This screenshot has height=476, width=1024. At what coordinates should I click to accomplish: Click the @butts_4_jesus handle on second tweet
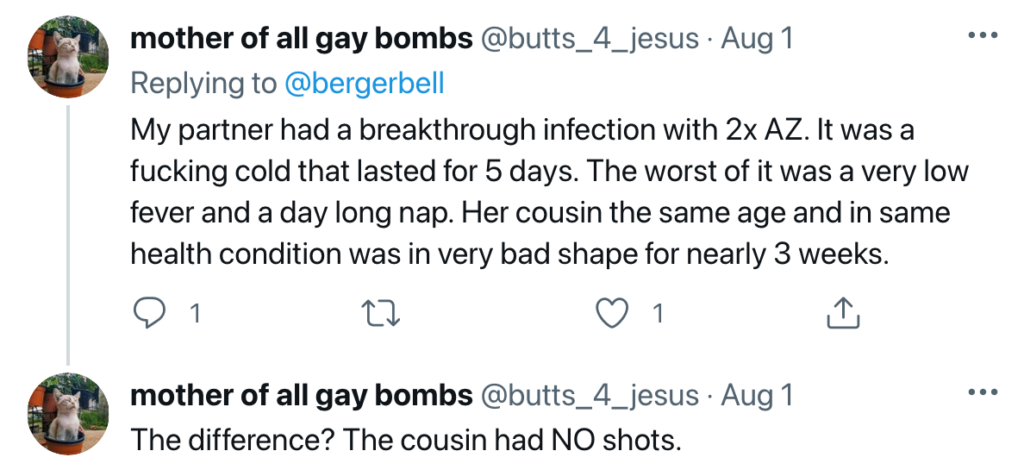coord(590,396)
